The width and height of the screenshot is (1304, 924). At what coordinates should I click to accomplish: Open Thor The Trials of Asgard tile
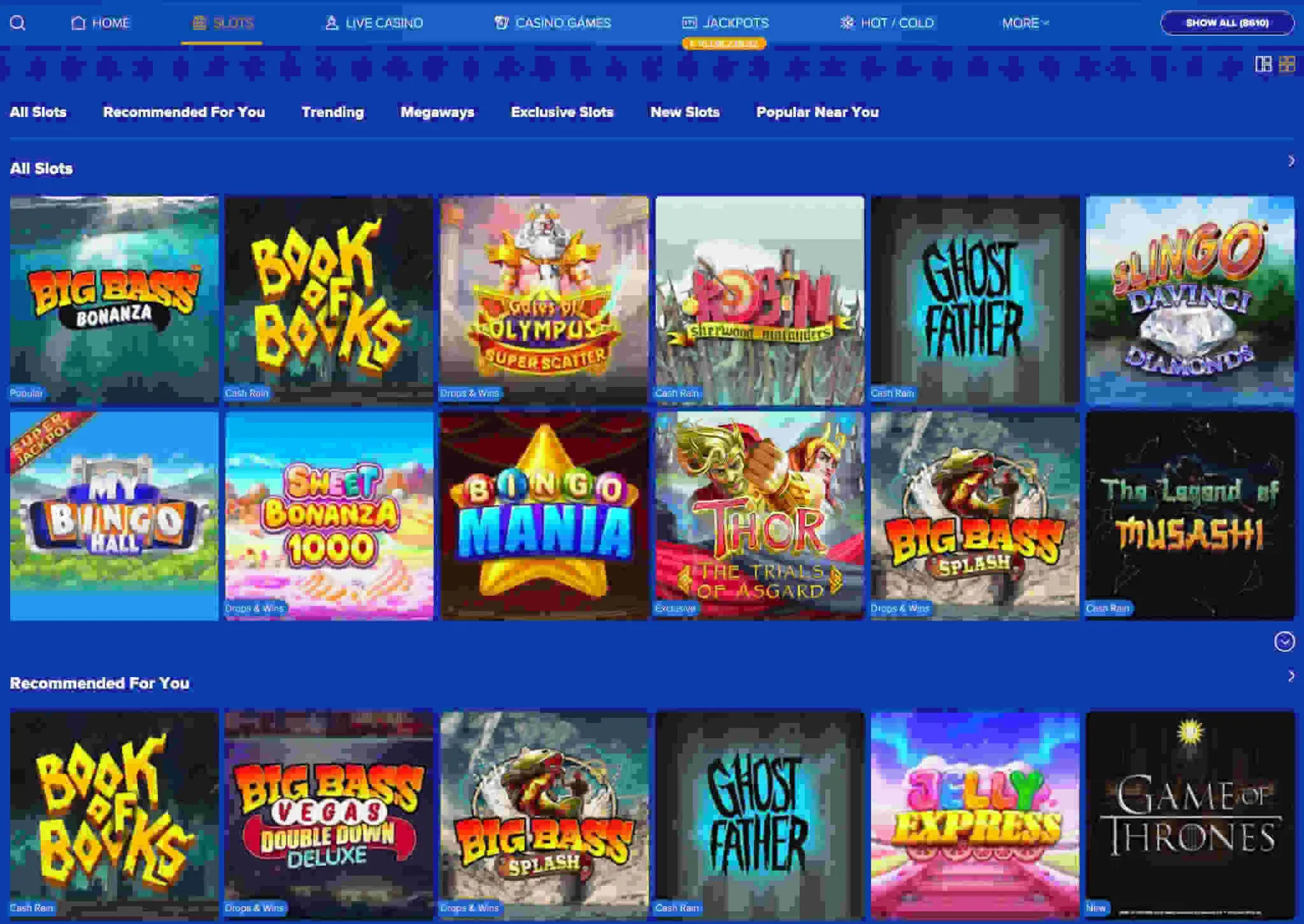(x=760, y=516)
